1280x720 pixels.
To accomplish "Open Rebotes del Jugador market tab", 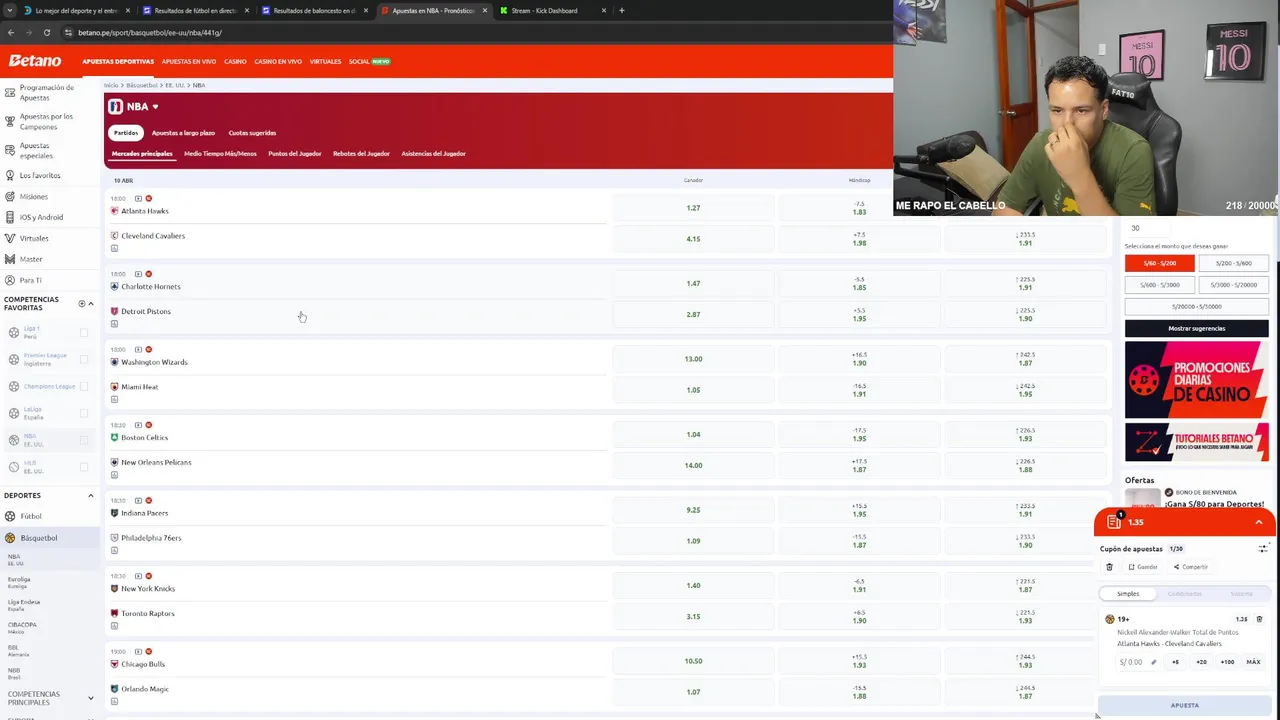I will pos(361,154).
